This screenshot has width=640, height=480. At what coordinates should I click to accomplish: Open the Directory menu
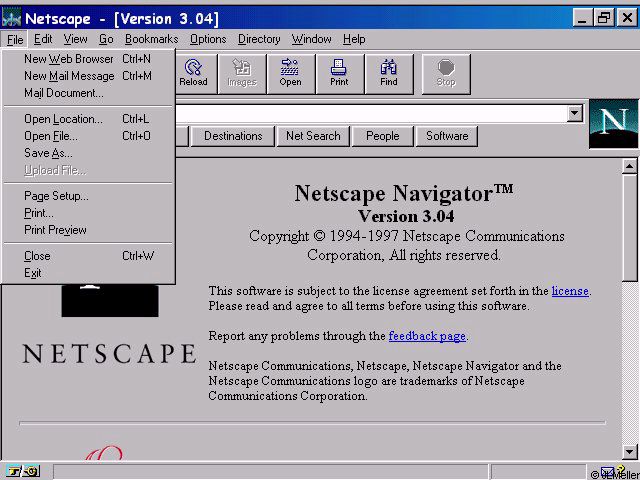(259, 39)
